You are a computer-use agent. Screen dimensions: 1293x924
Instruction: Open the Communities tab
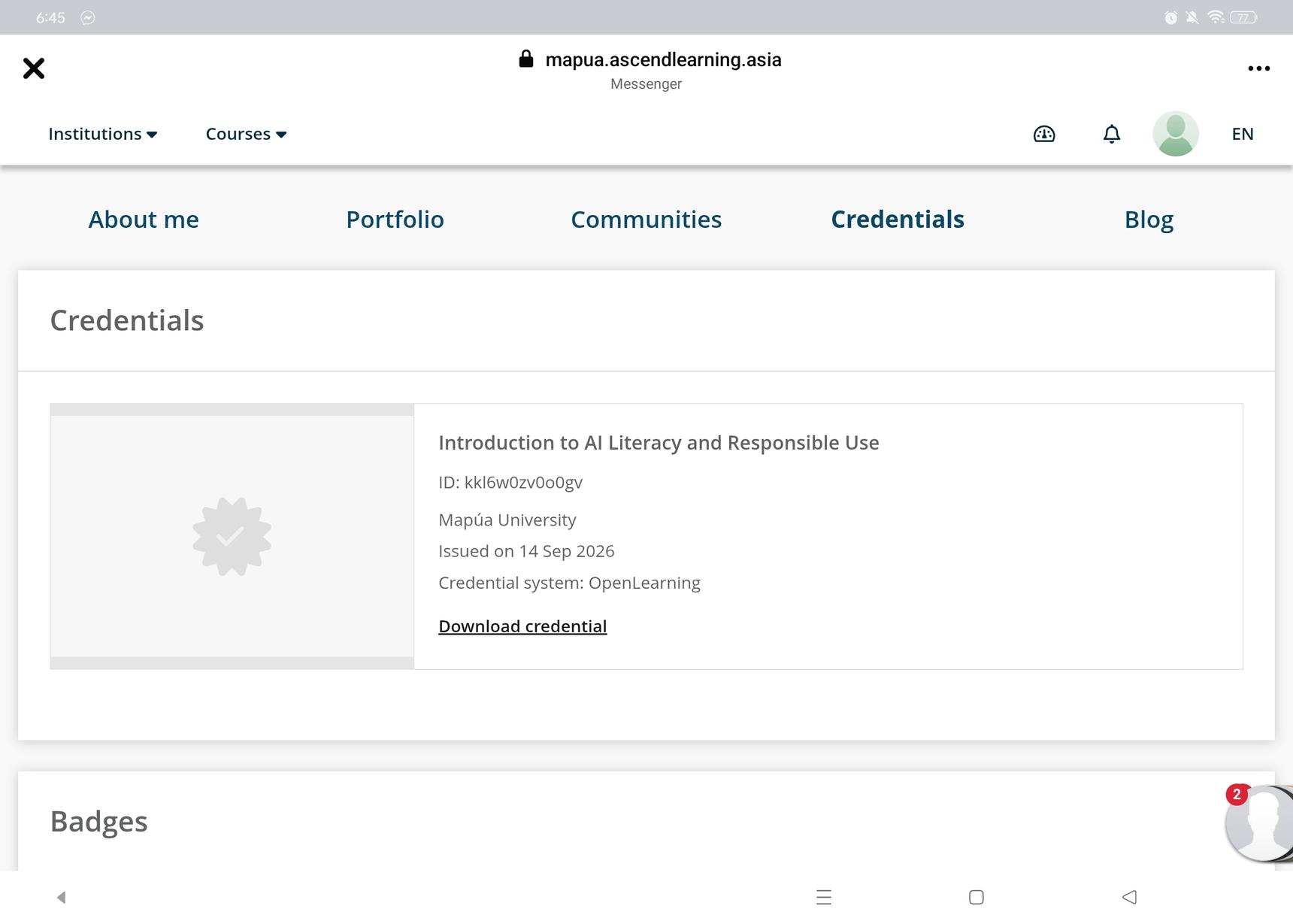(646, 220)
